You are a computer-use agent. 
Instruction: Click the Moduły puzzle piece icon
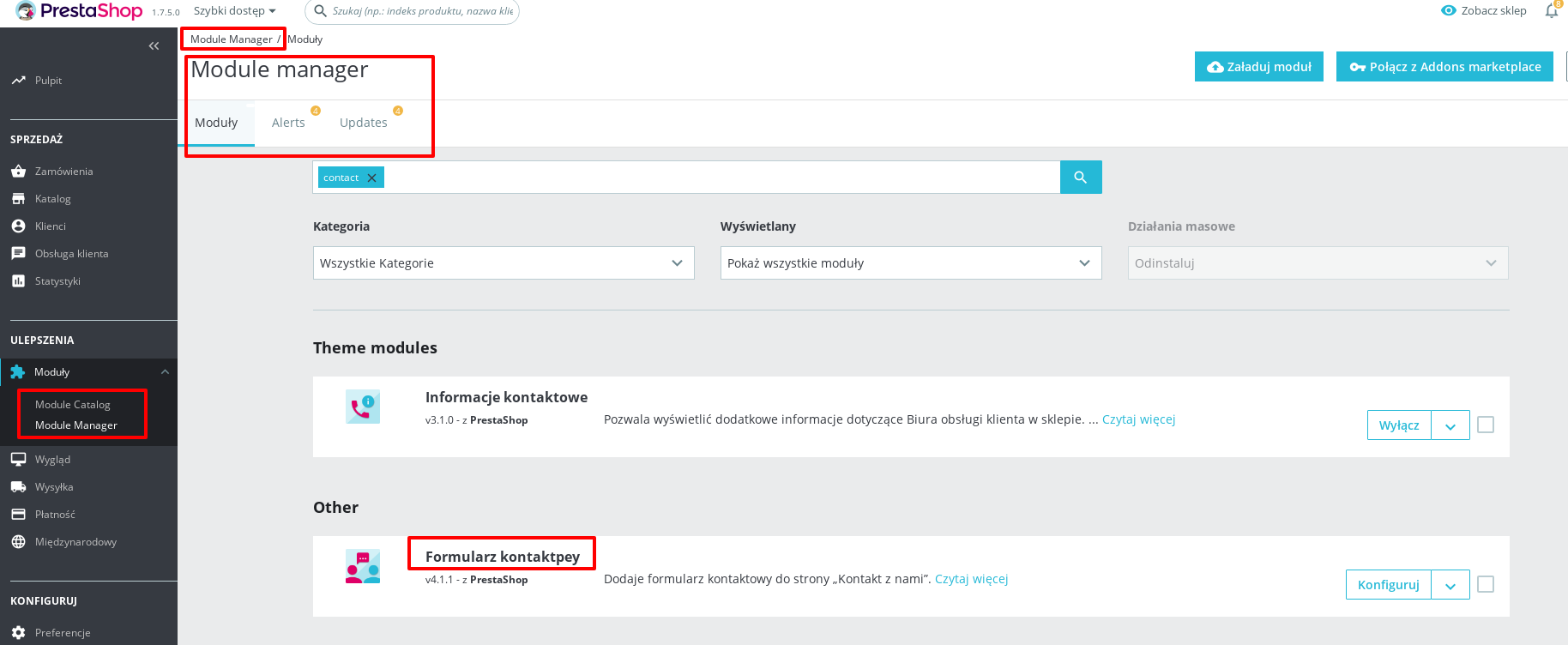pyautogui.click(x=18, y=372)
